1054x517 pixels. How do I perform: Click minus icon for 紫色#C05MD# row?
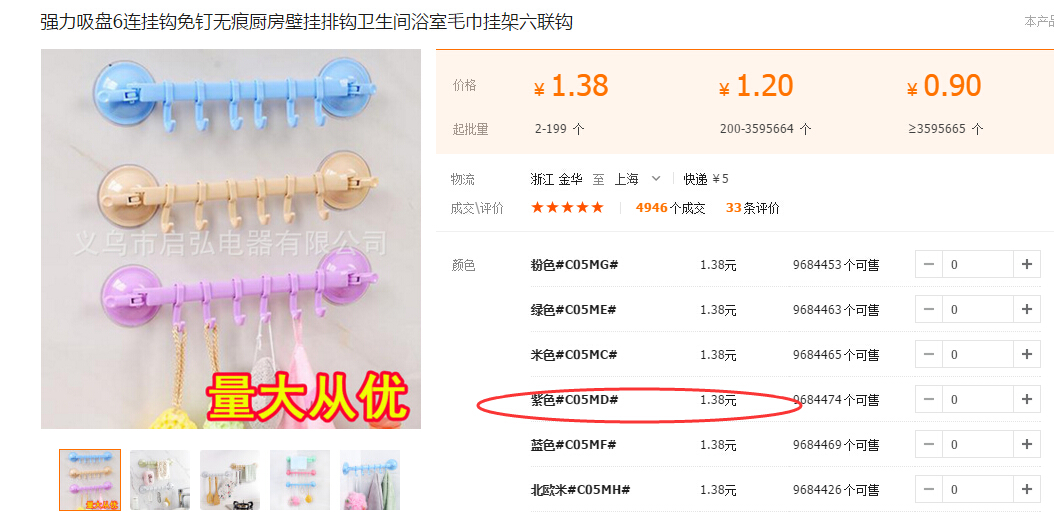[x=929, y=399]
